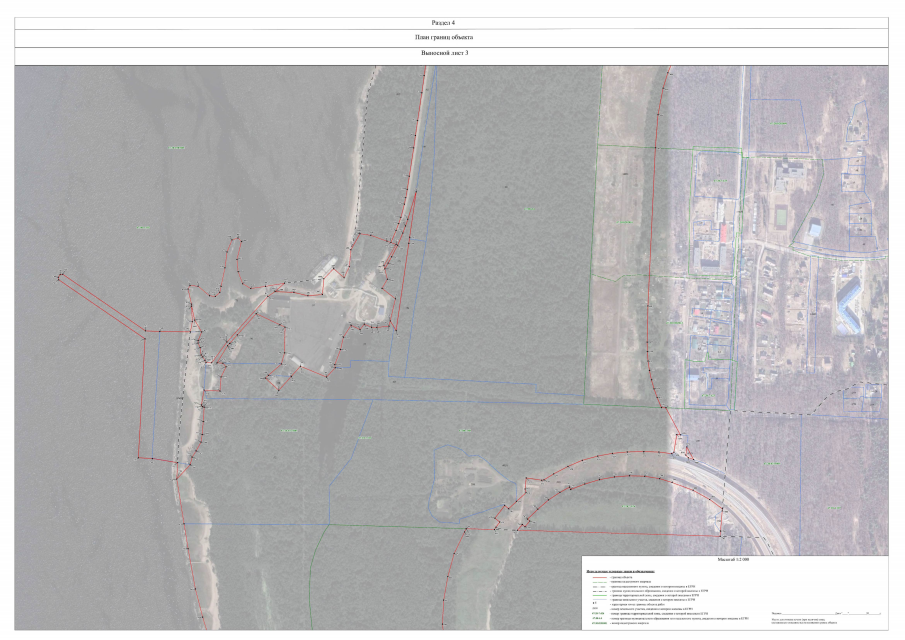Screen dimensions: 905x640
Task: Click the topmost green label in the water
Action: (177, 148)
